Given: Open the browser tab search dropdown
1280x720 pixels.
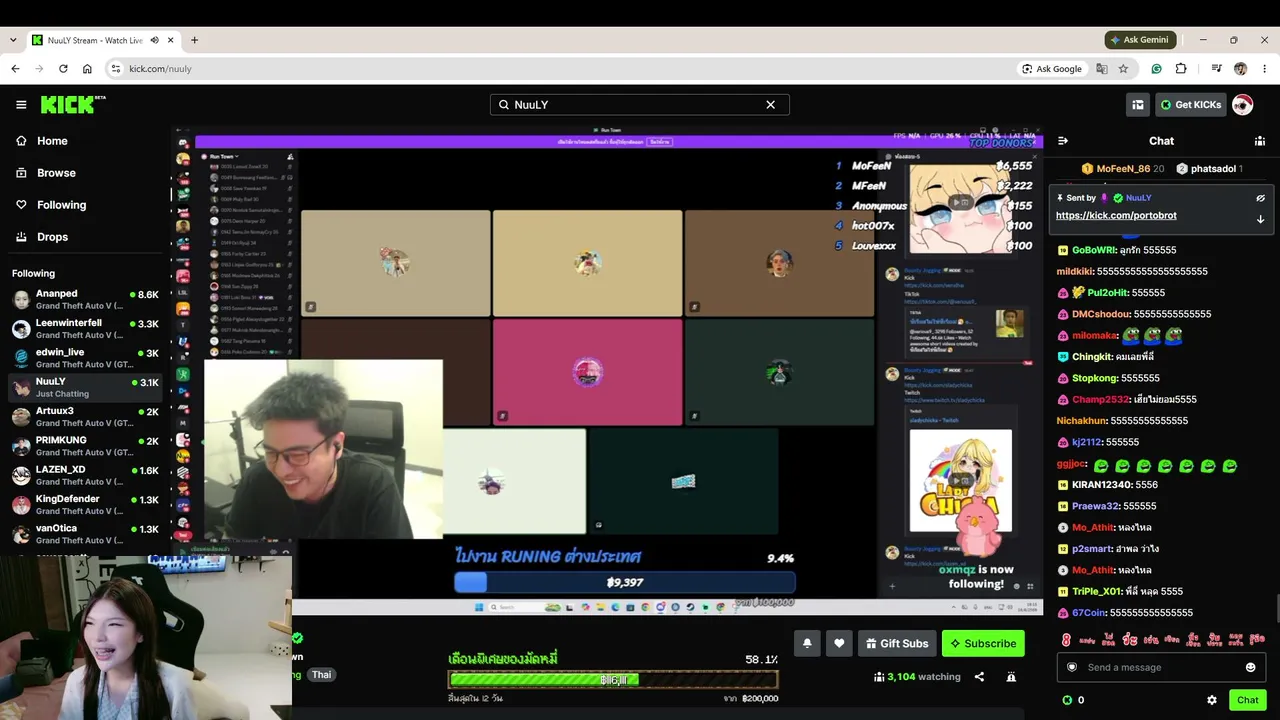Looking at the screenshot, I should pyautogui.click(x=13, y=40).
